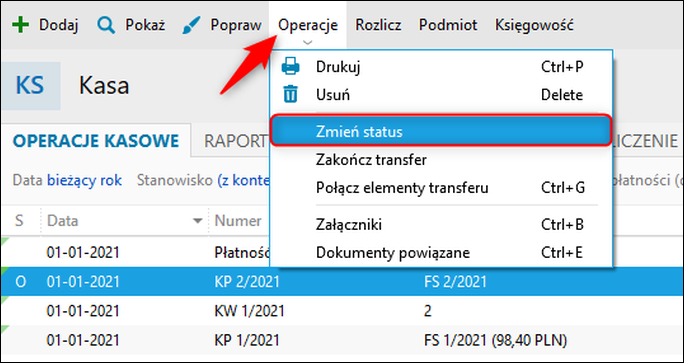Change the Stanowisko filter value
Image resolution: width=684 pixels, height=363 pixels.
coord(243,180)
